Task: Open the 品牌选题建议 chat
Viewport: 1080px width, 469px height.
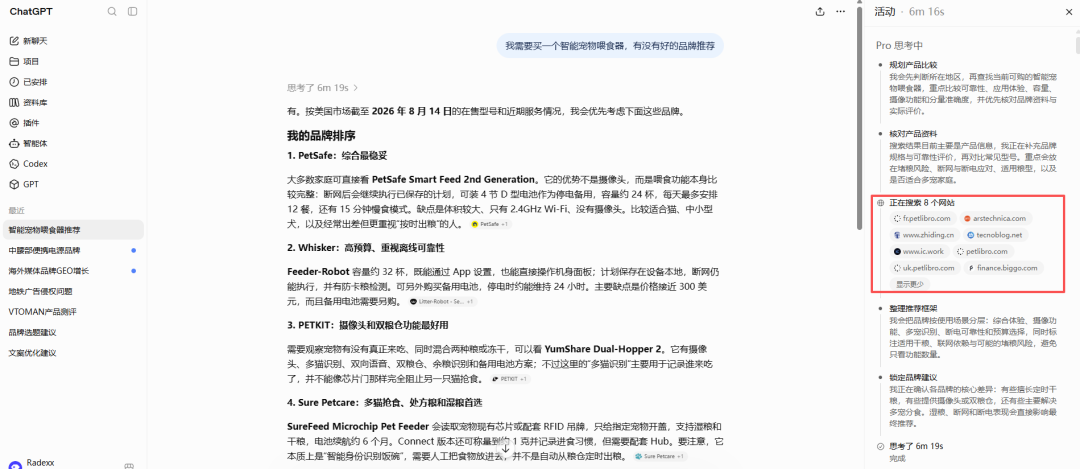Action: pos(72,333)
